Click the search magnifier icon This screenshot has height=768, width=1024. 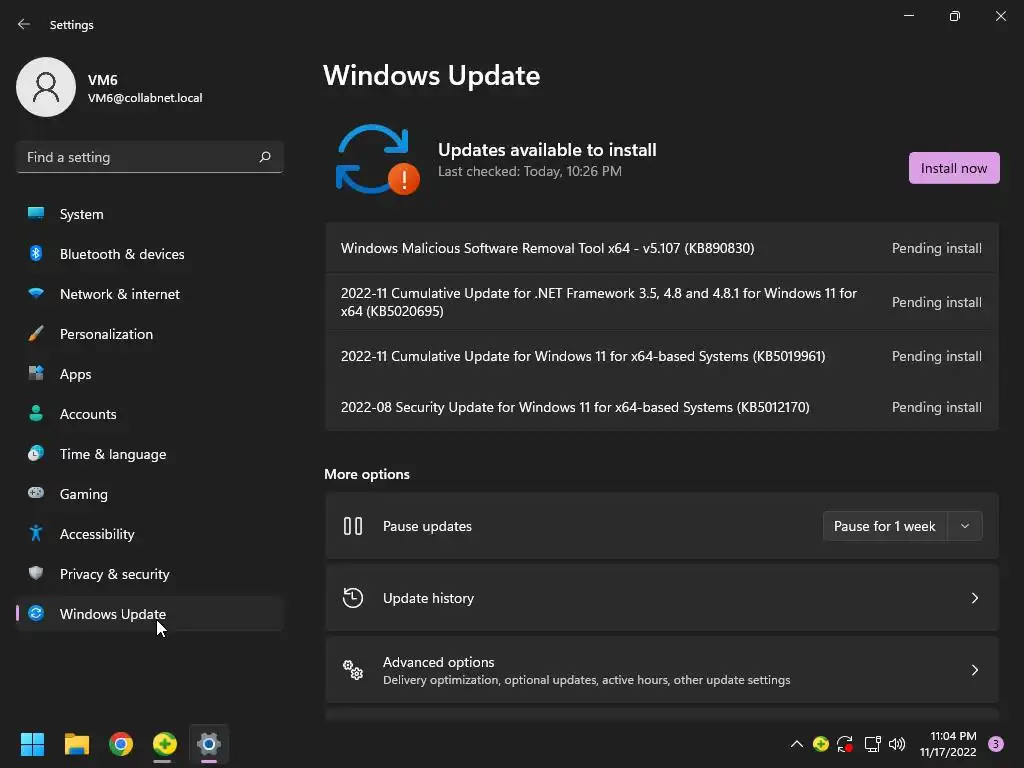point(264,157)
